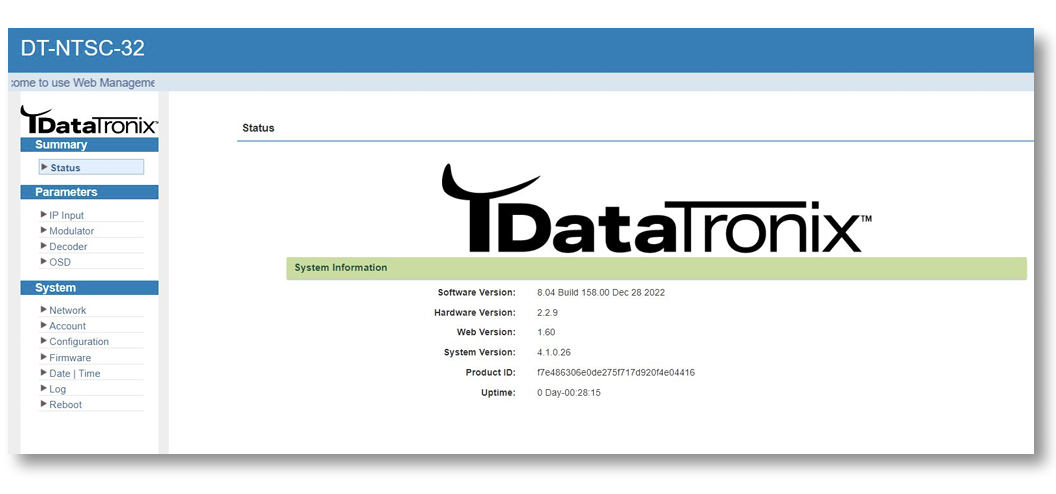Click the triangle icon next to Network
Image resolution: width=1056 pixels, height=494 pixels.
[x=44, y=310]
